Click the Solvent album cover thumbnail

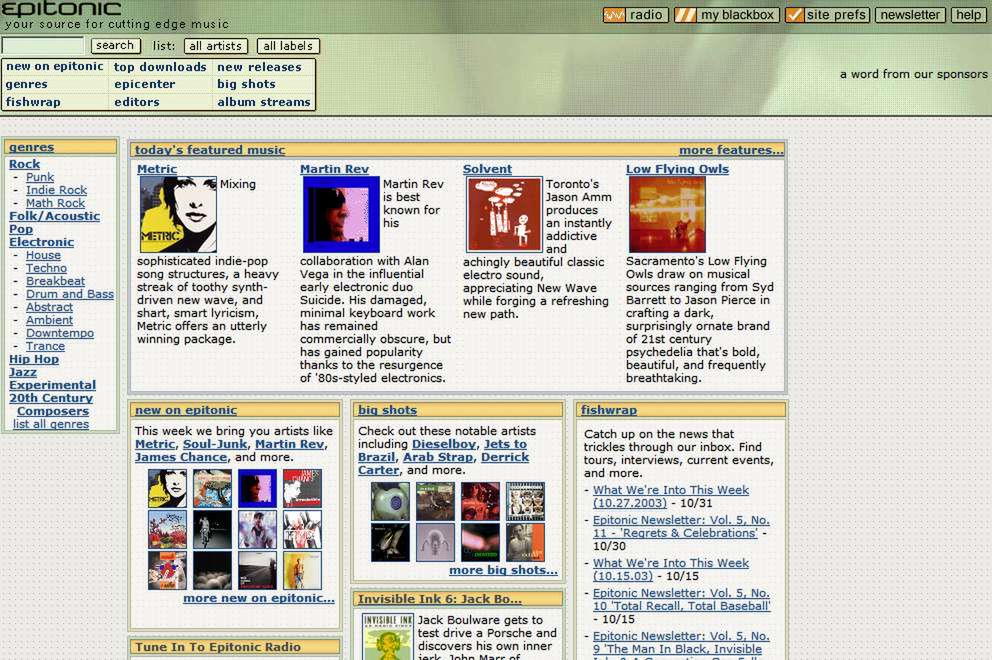point(504,215)
